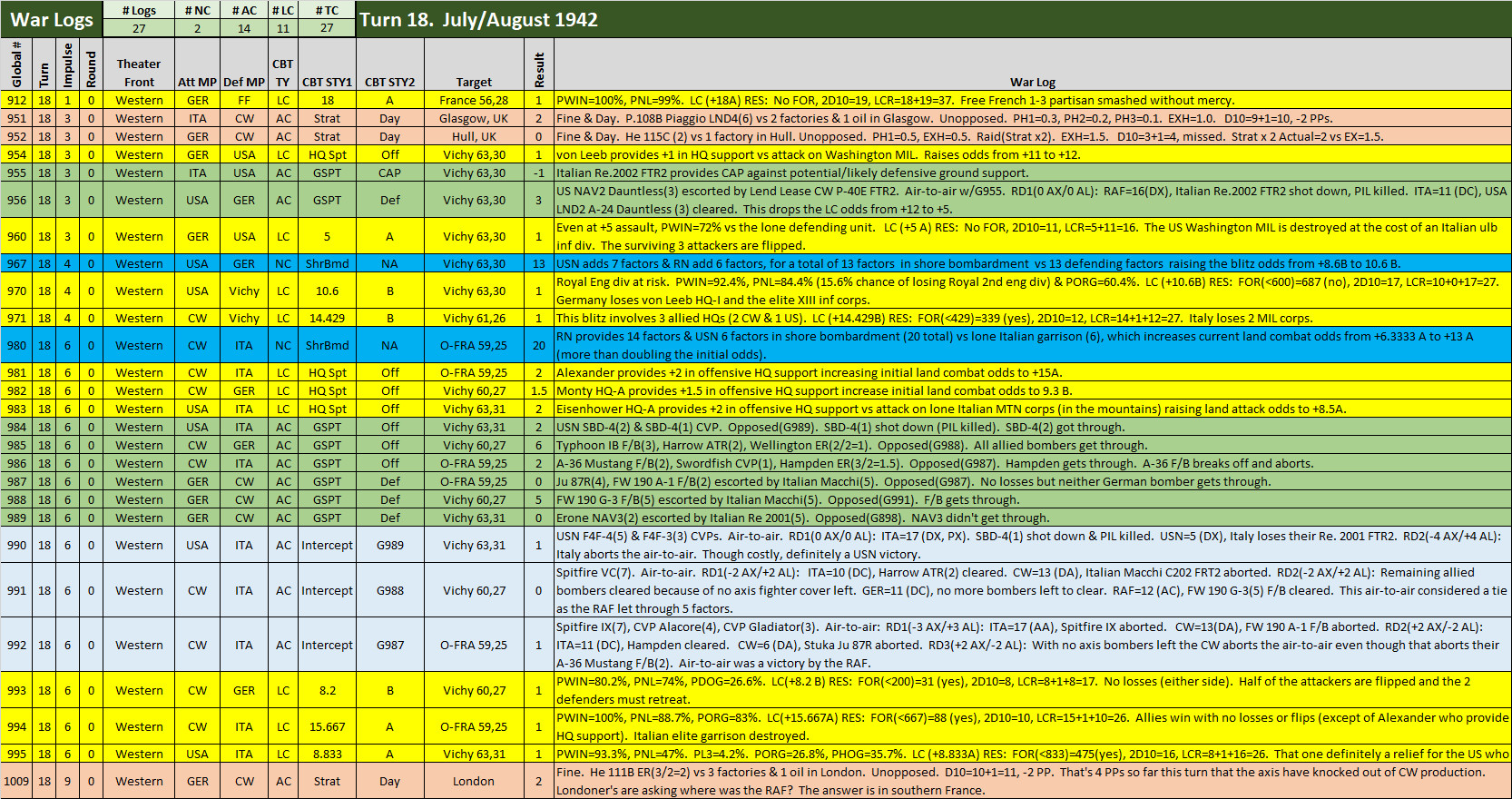
Task: Click the Result value "20" in row 980
Action: (539, 345)
